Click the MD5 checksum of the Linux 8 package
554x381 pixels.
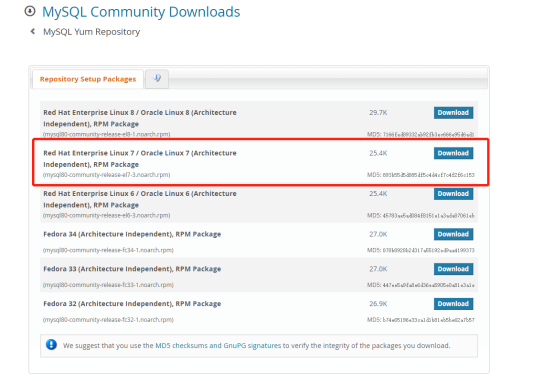420,135
